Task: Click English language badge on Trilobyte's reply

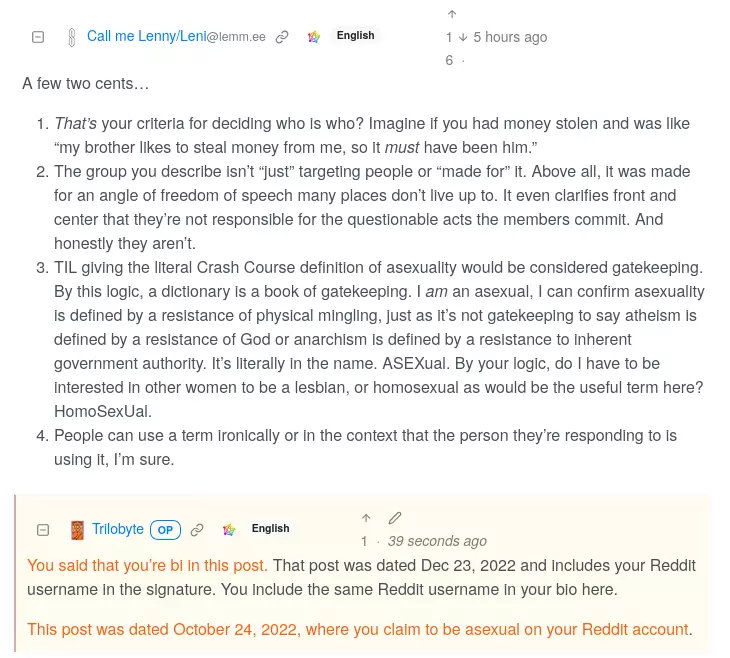Action: coord(270,529)
